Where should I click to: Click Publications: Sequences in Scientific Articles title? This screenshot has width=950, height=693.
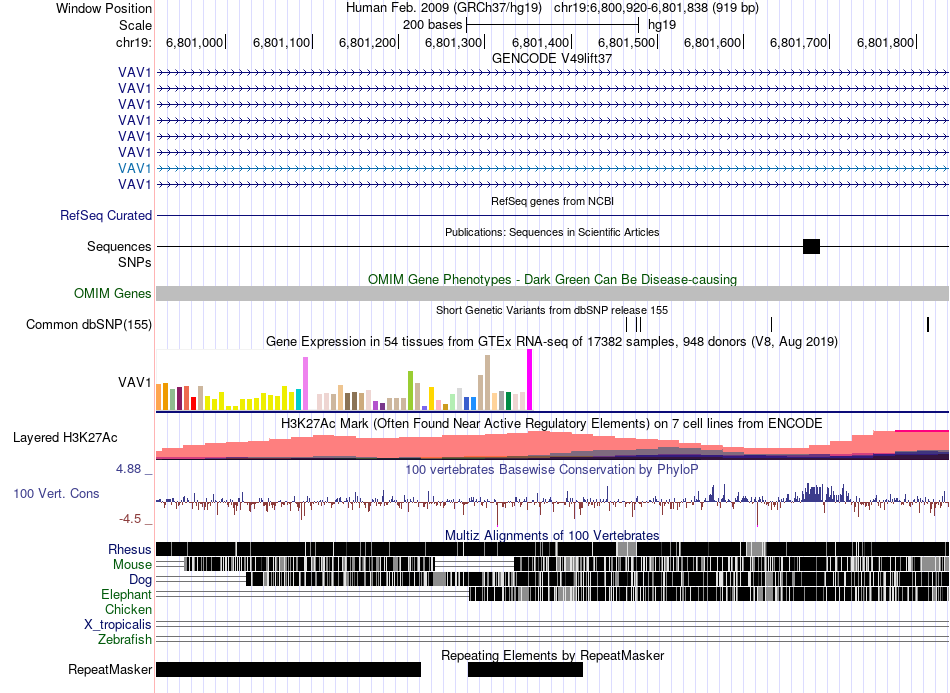[552, 232]
